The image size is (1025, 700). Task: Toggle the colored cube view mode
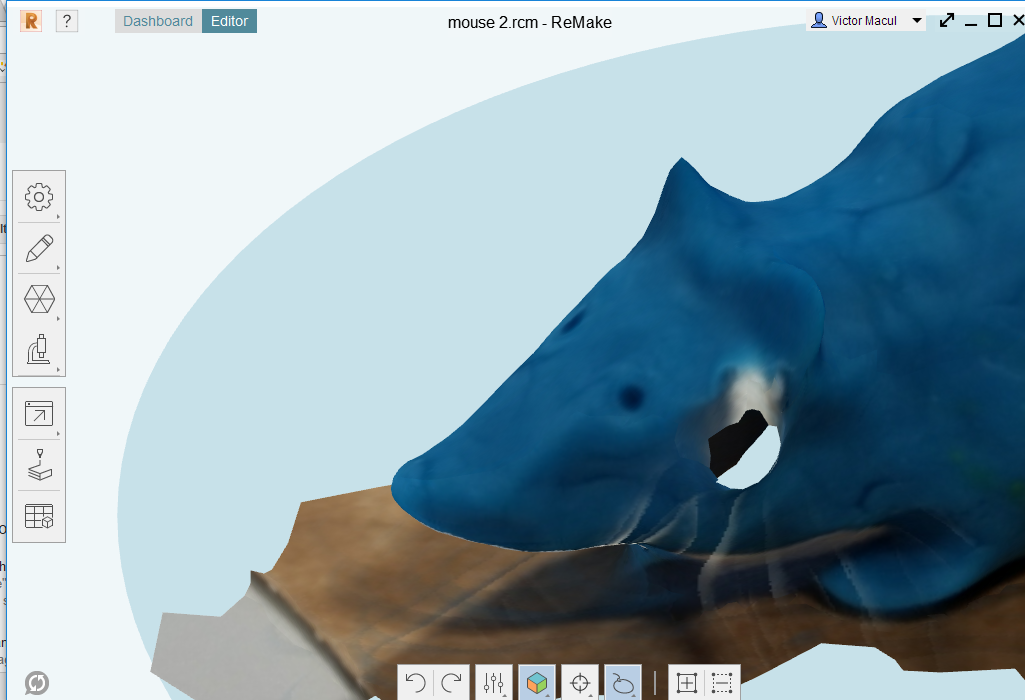[x=537, y=683]
